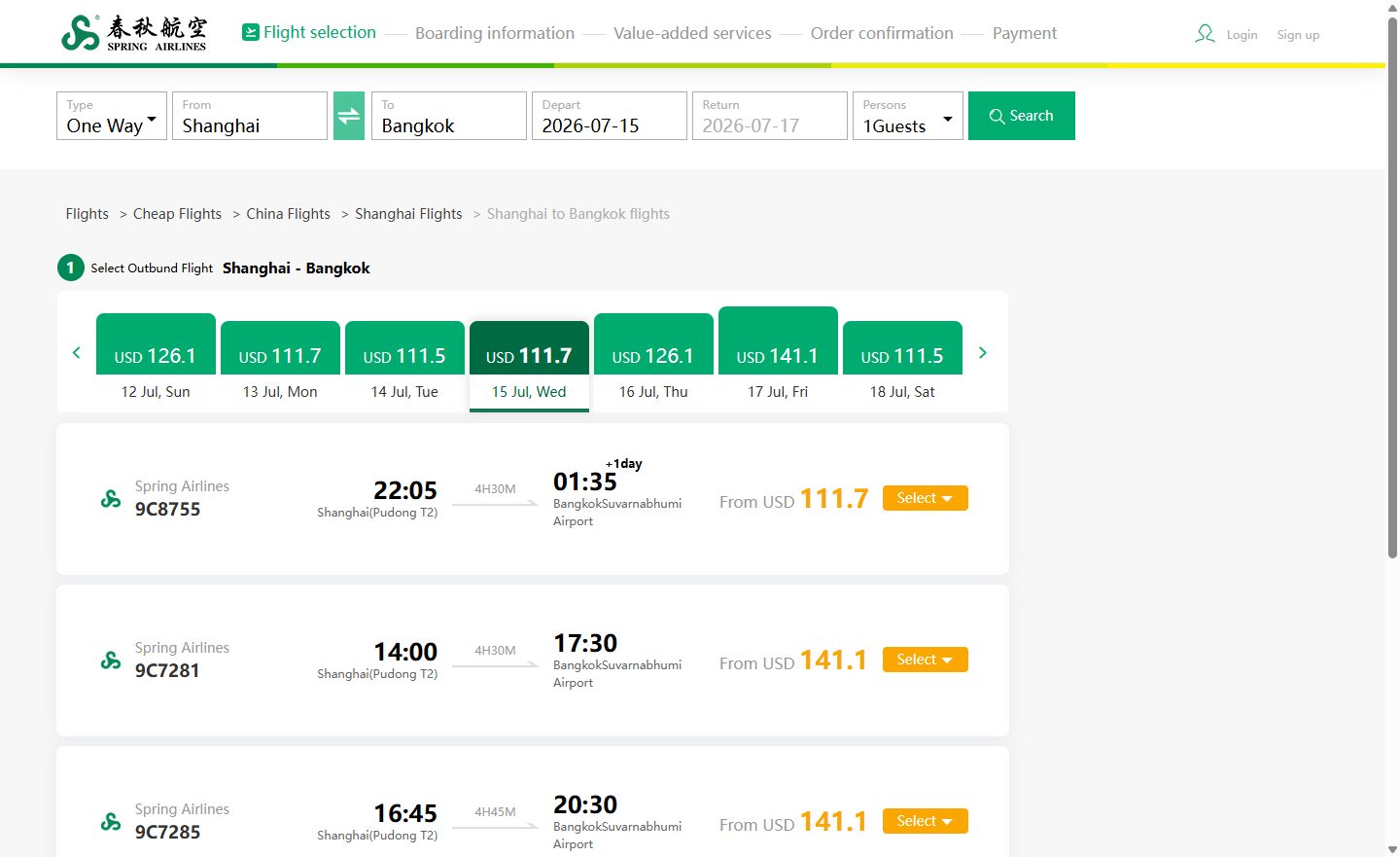Click the From city field showing Shanghai

[250, 116]
